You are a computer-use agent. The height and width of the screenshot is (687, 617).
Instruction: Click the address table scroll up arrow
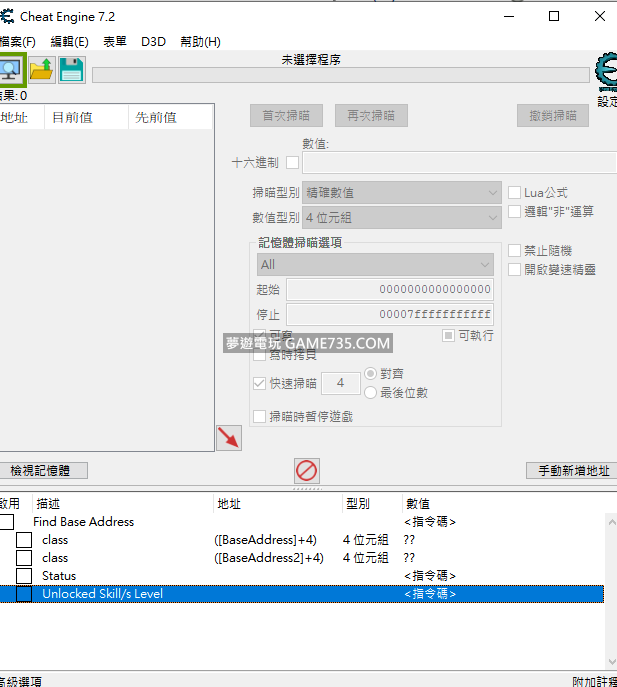click(x=612, y=522)
